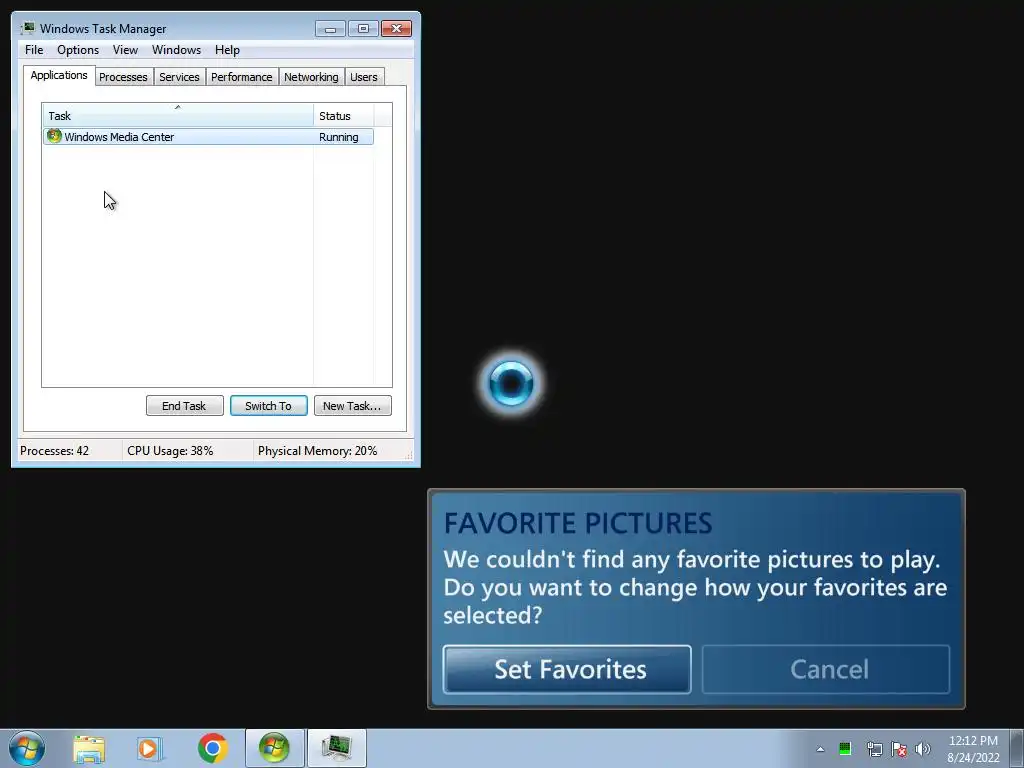1024x768 pixels.
Task: Sort by the Status column header
Action: coord(344,115)
